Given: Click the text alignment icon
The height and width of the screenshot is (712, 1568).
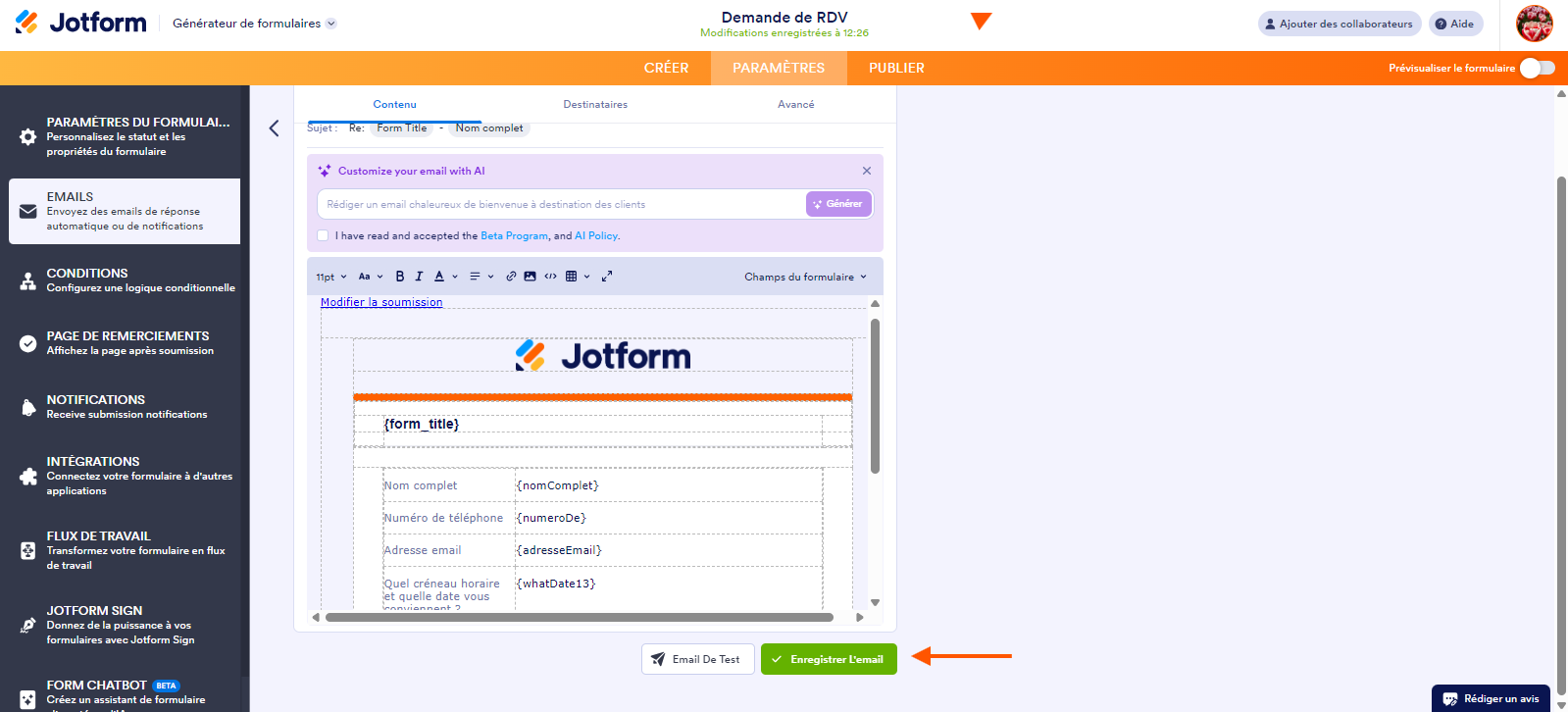Looking at the screenshot, I should [475, 277].
